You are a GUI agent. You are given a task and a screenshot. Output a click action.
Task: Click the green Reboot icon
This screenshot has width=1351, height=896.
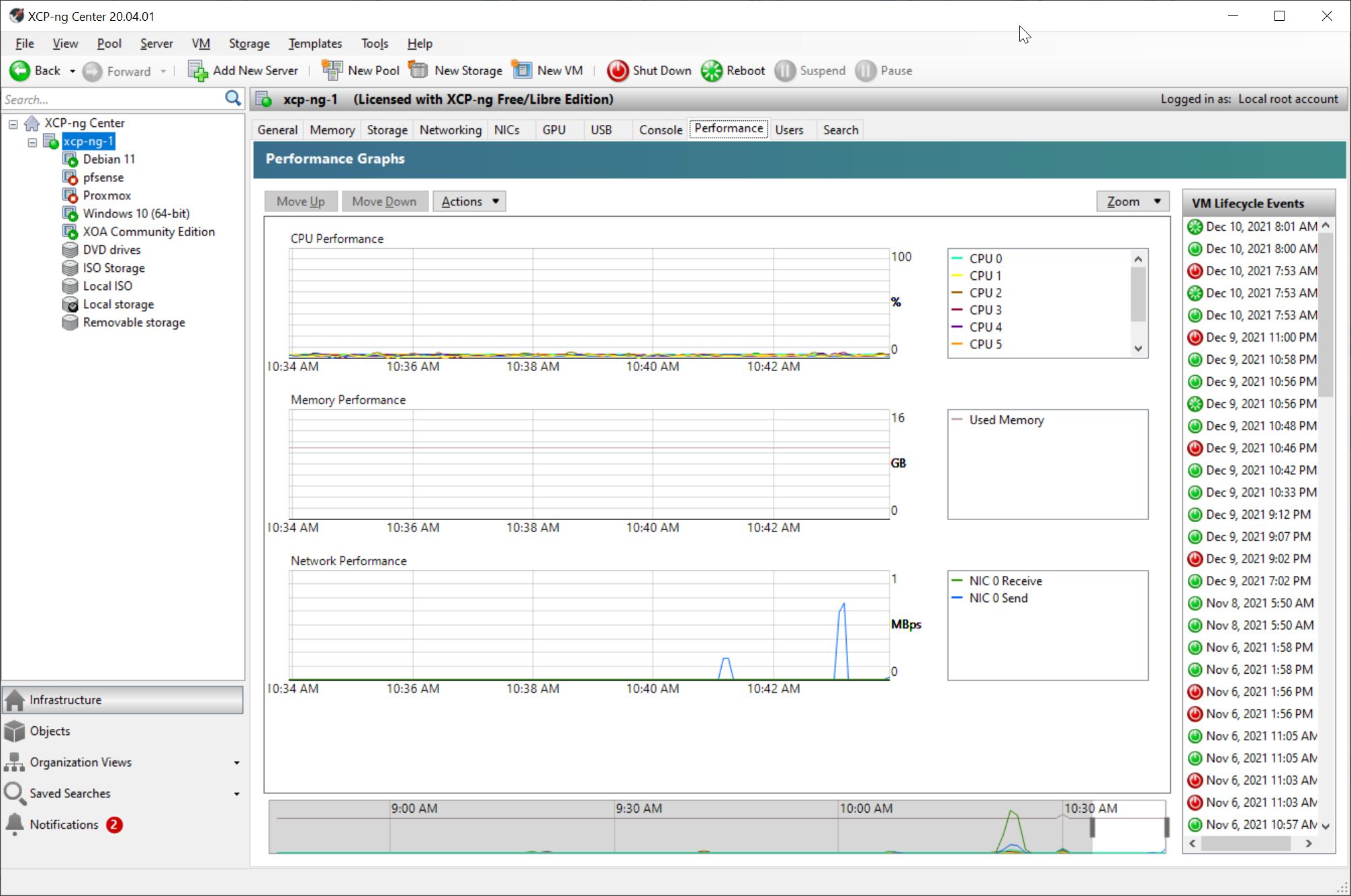711,70
